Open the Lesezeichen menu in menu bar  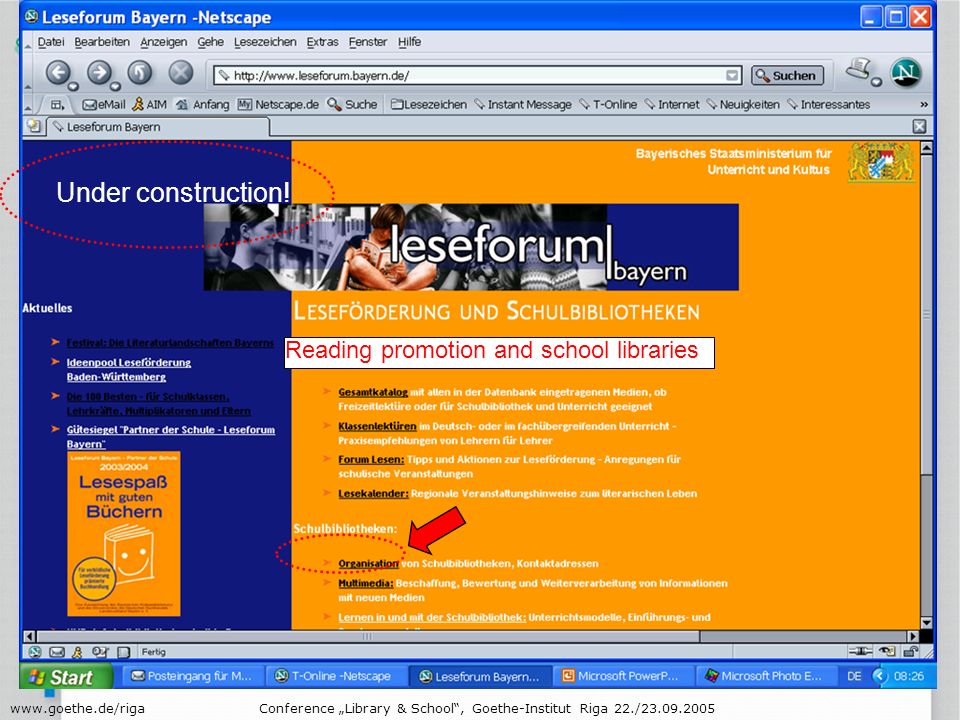(x=265, y=42)
